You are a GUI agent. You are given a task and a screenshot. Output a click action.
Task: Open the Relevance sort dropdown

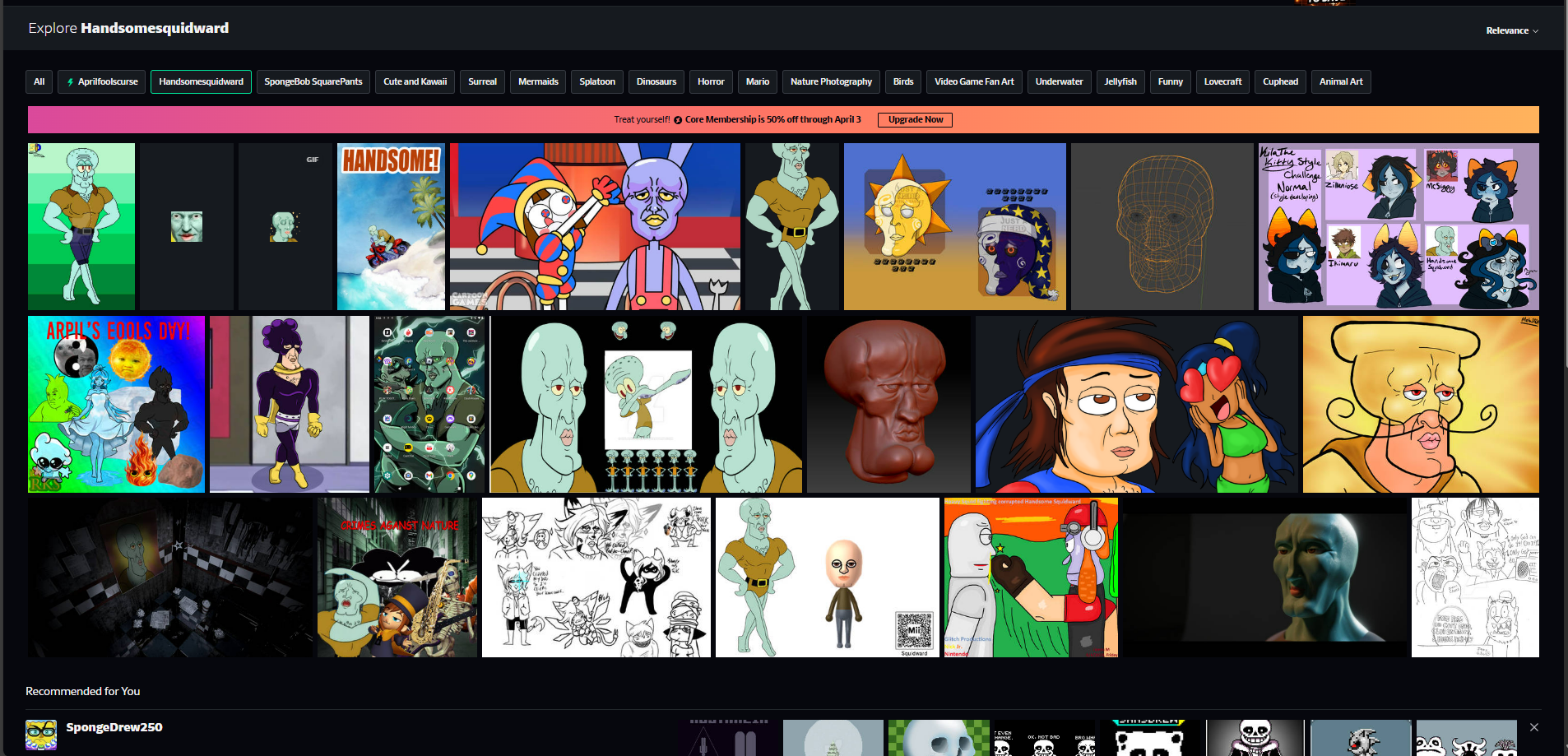1511,30
